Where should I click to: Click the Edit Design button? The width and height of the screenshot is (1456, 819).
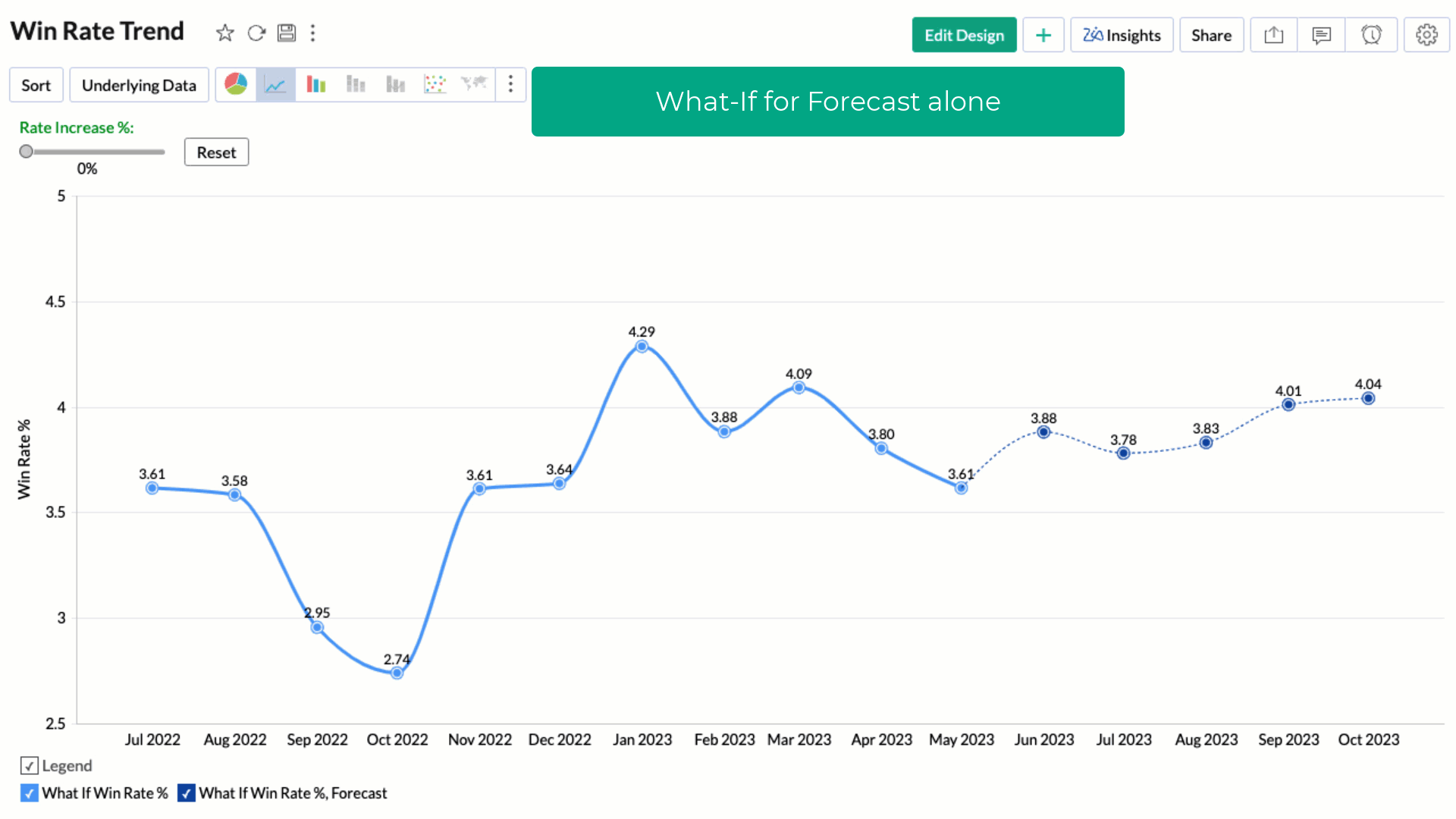click(964, 36)
